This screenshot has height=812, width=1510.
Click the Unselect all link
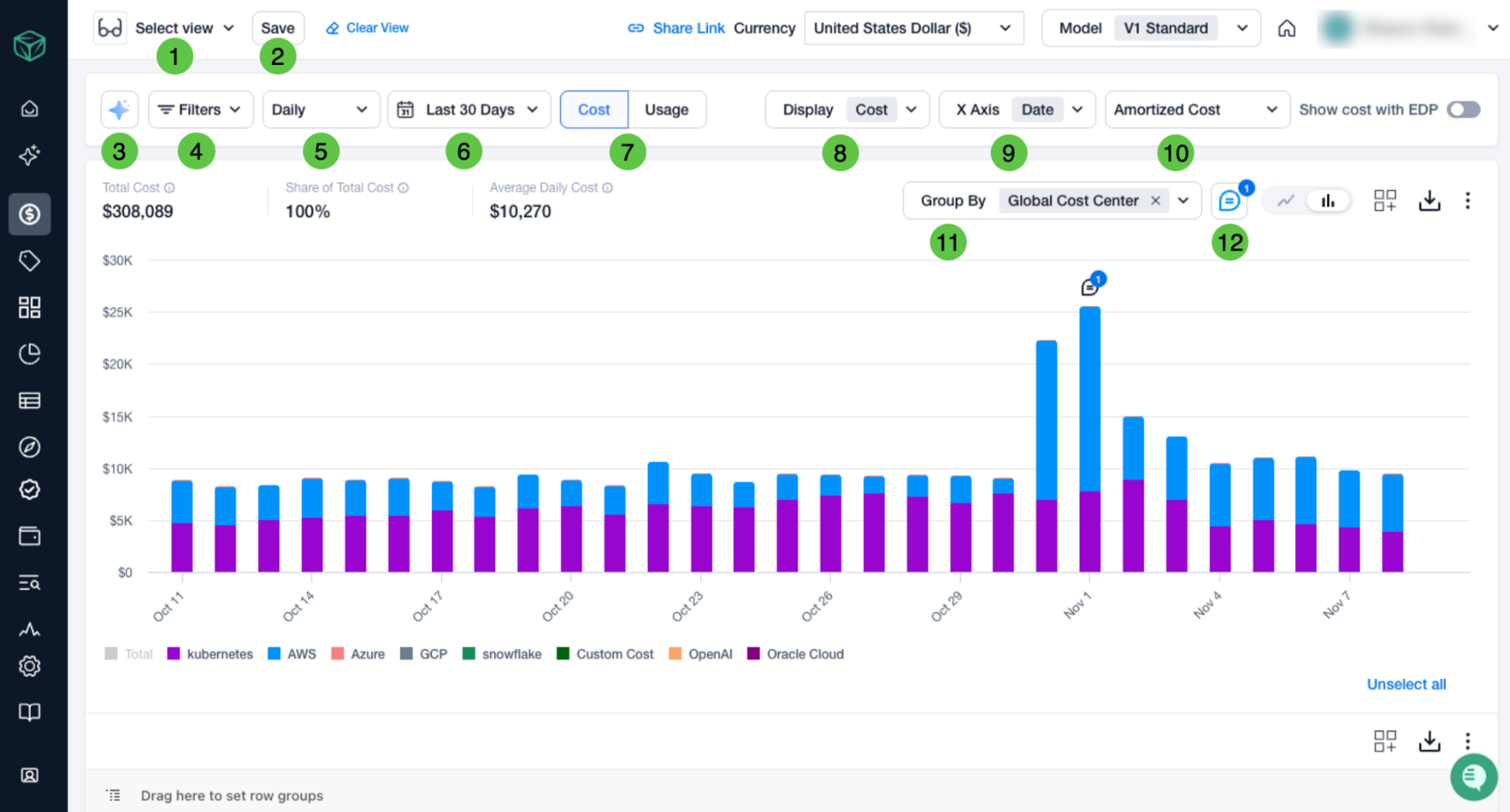click(x=1406, y=684)
